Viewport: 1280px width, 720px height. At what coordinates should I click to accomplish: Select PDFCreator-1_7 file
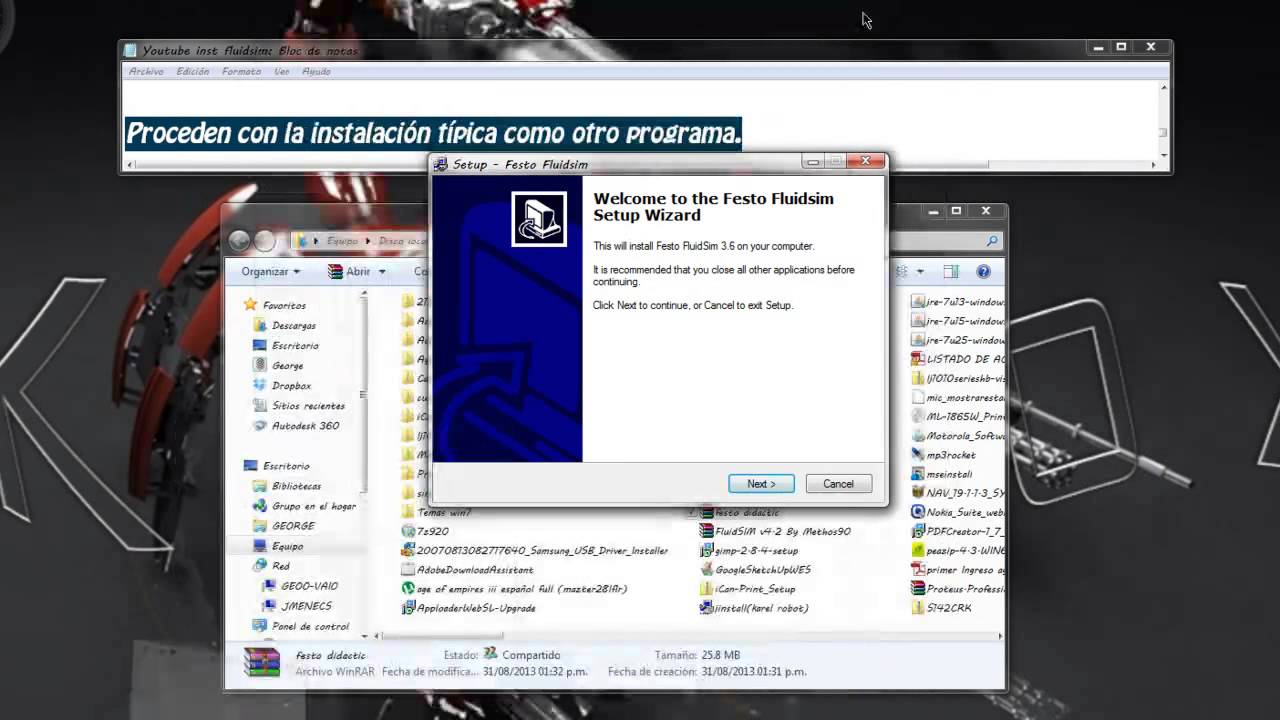pos(958,531)
